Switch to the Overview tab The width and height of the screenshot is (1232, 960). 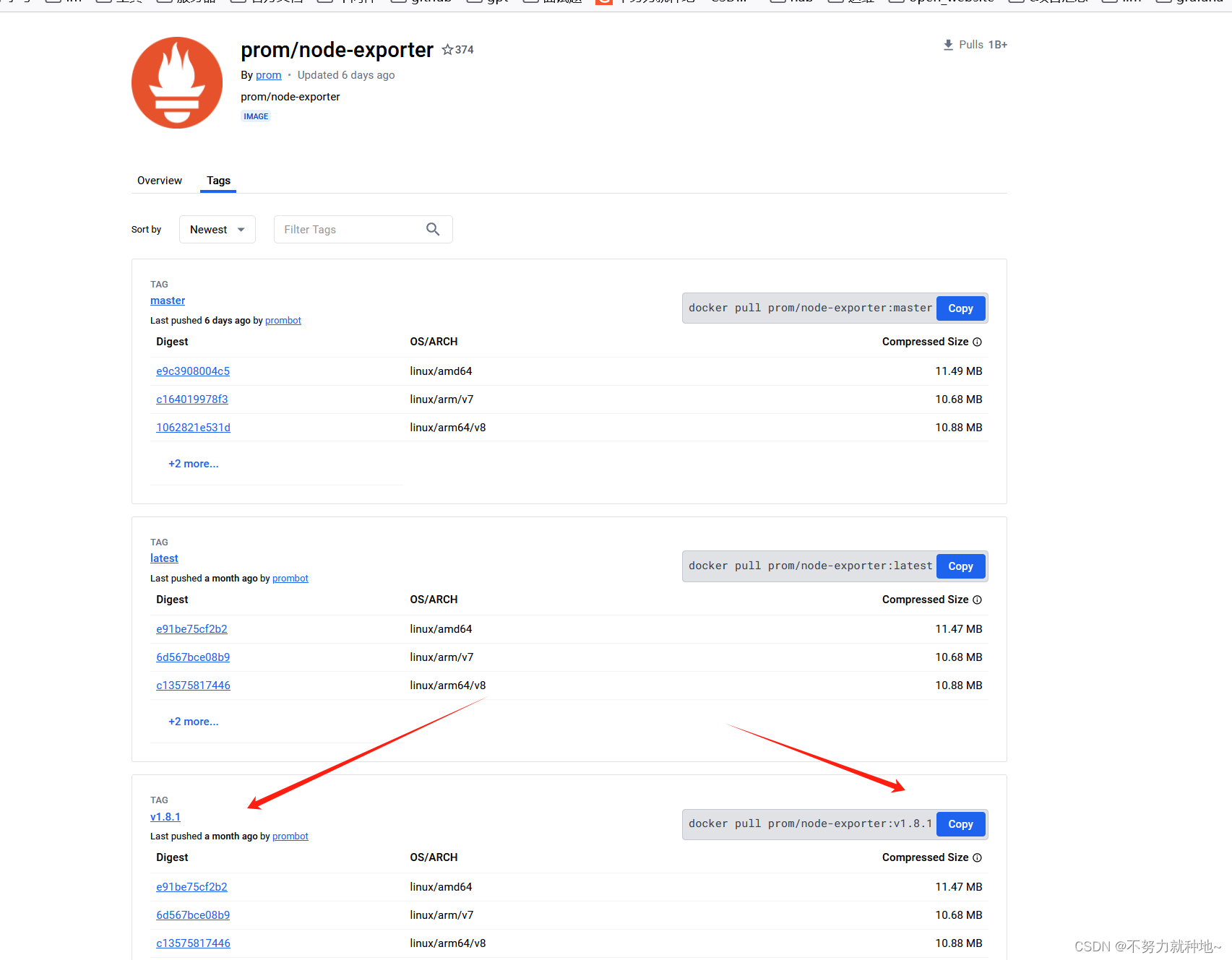tap(160, 181)
